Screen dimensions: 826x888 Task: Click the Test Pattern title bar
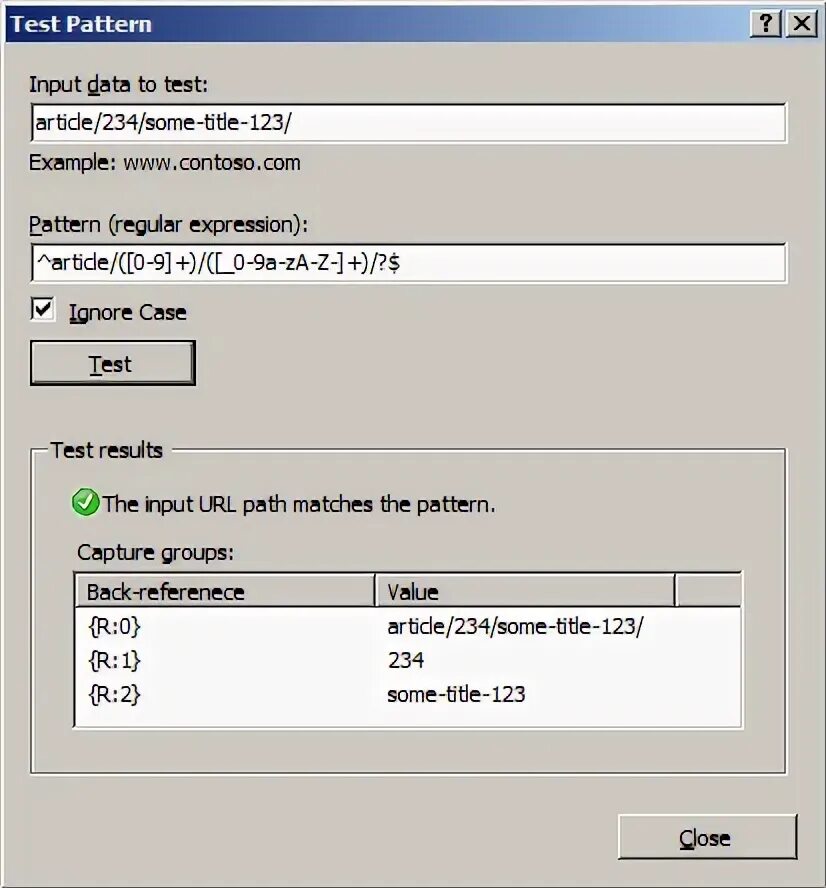pyautogui.click(x=374, y=24)
